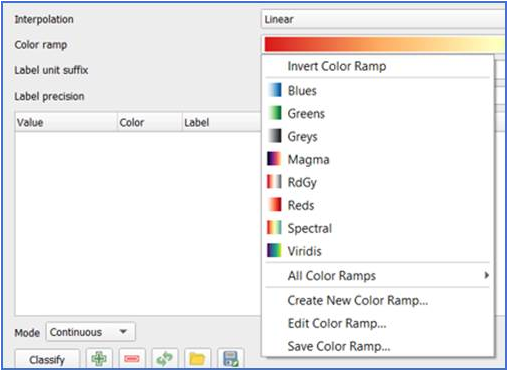
Task: Click the Interpolation text label
Action: 44,19
